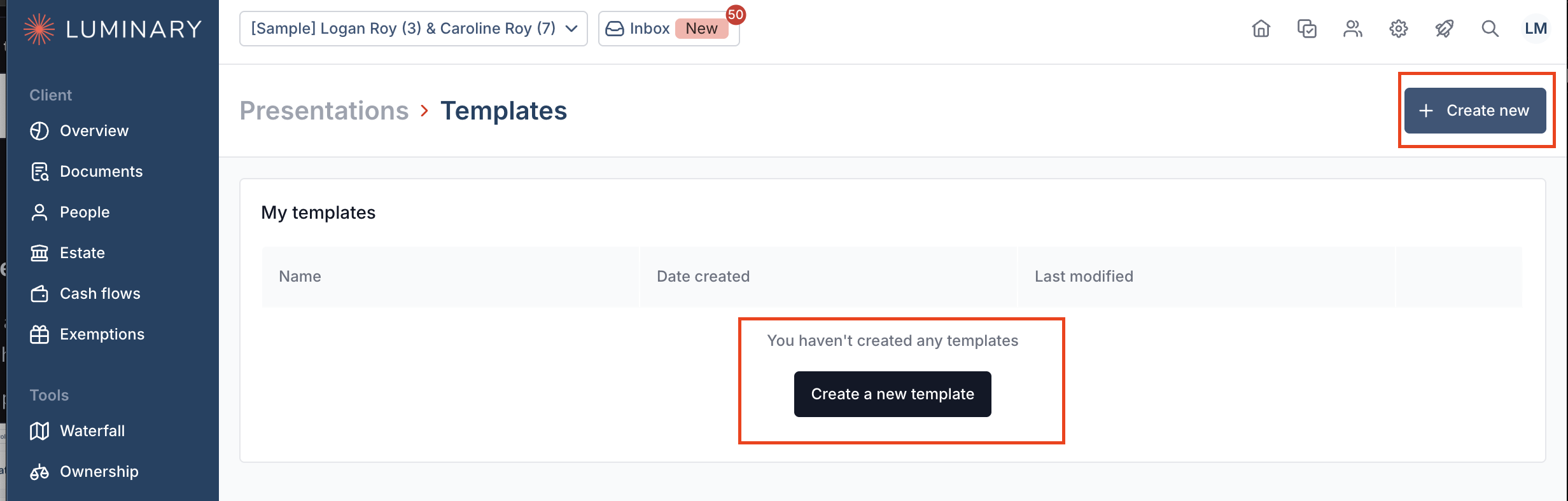The width and height of the screenshot is (1568, 501).
Task: Click the Create new button
Action: tap(1475, 111)
